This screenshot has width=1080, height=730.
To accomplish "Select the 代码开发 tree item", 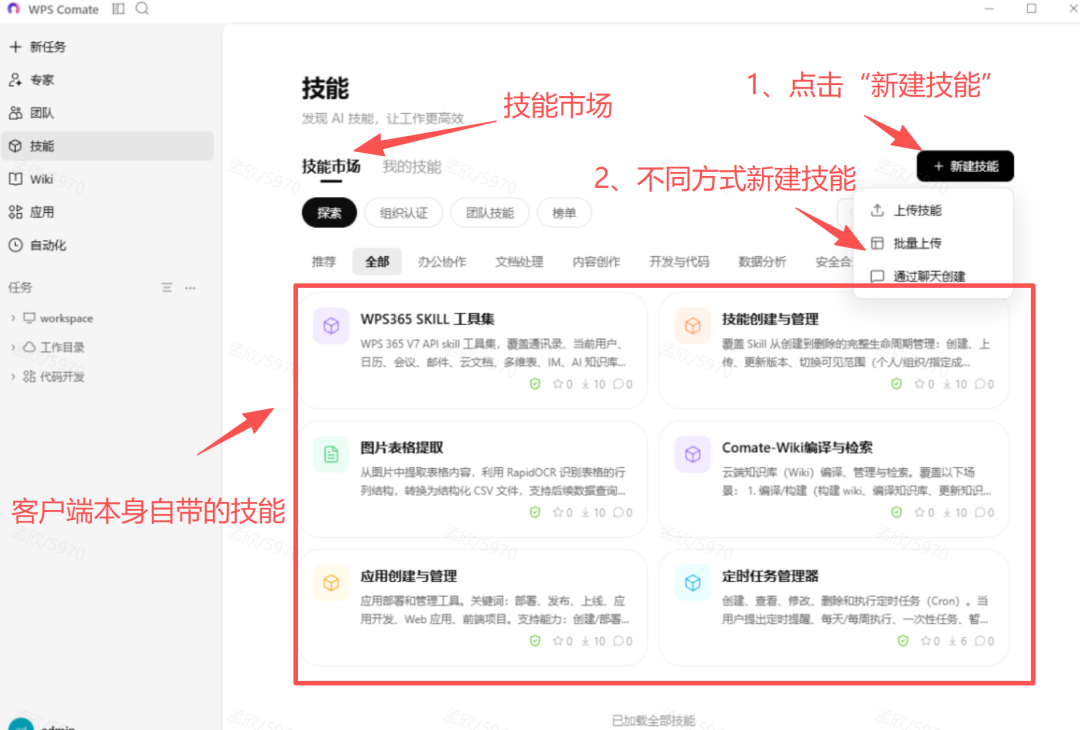I will pyautogui.click(x=54, y=376).
